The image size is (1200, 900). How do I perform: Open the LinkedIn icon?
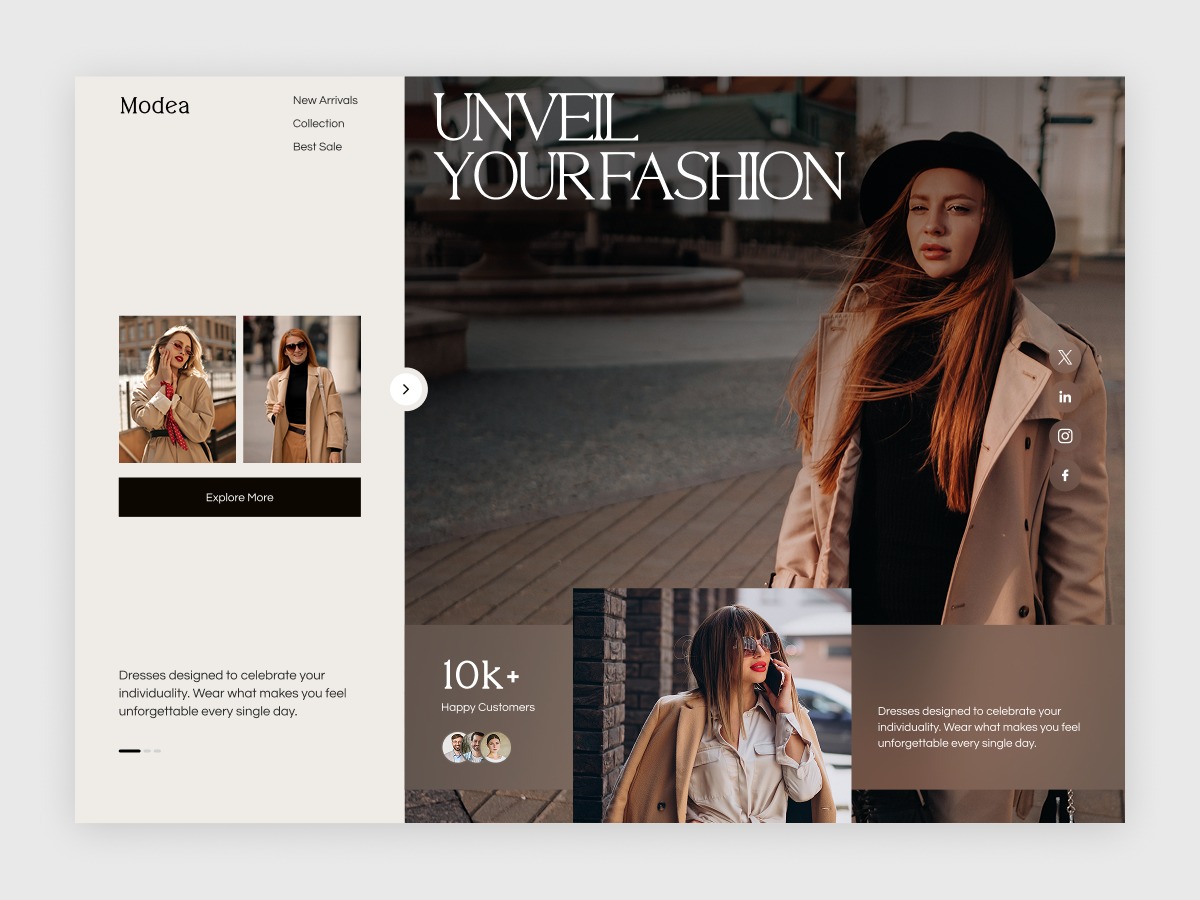point(1064,396)
